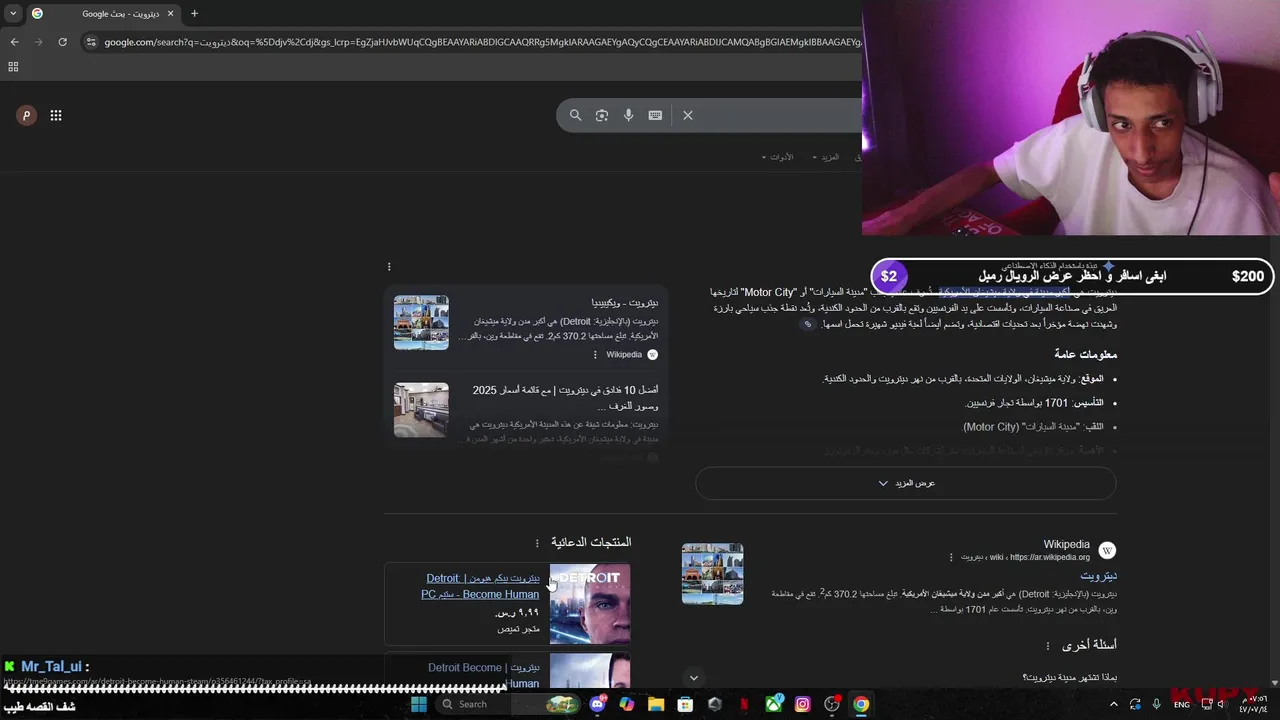The image size is (1280, 720).
Task: Expand products with down chevron button
Action: (x=693, y=678)
